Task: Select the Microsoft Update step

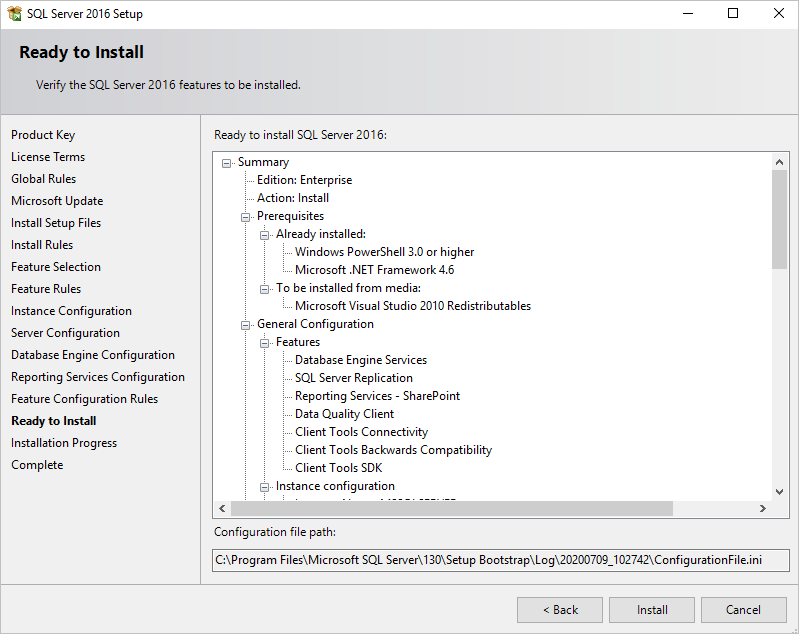Action: 57,201
